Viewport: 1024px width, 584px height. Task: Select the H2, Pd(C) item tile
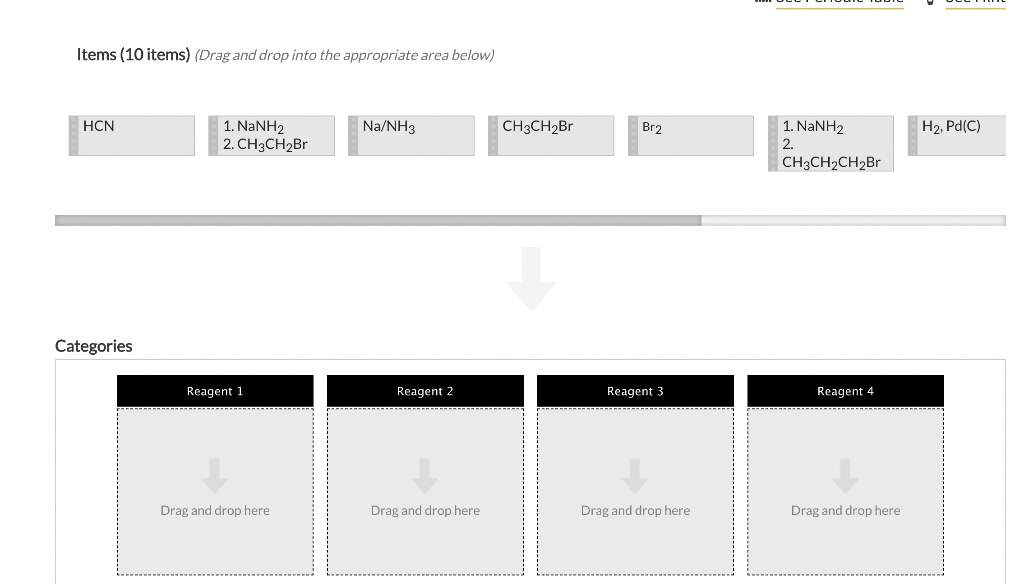pos(961,135)
